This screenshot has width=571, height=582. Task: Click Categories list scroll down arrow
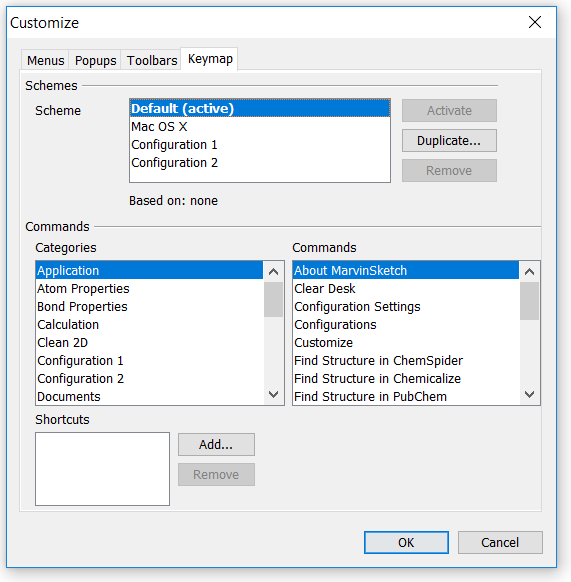click(x=273, y=394)
